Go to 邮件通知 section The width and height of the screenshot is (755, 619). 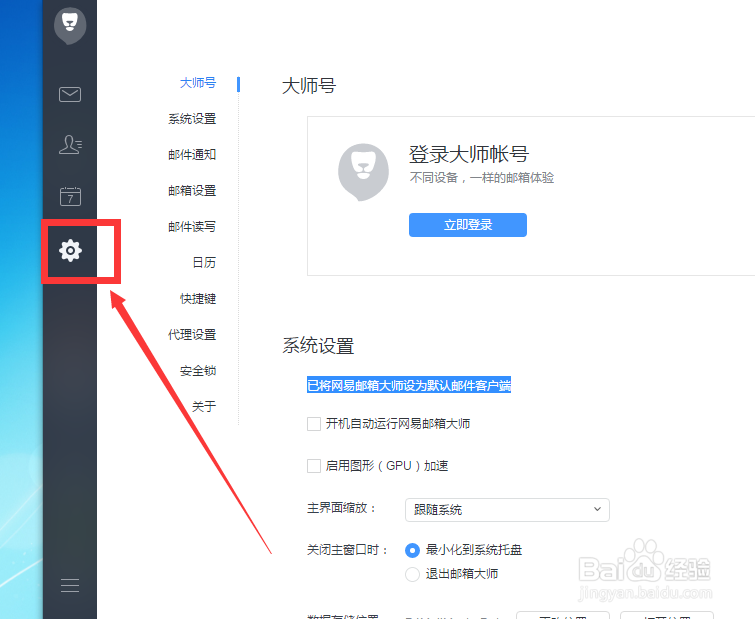(192, 155)
